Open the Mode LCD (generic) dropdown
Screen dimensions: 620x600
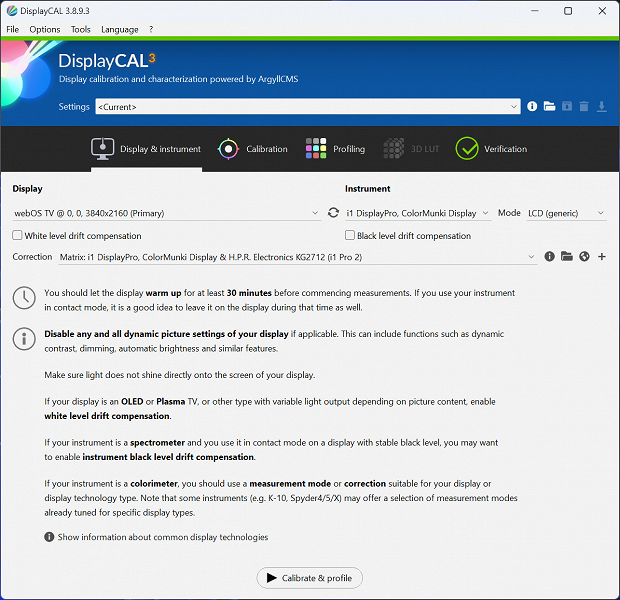tap(566, 213)
